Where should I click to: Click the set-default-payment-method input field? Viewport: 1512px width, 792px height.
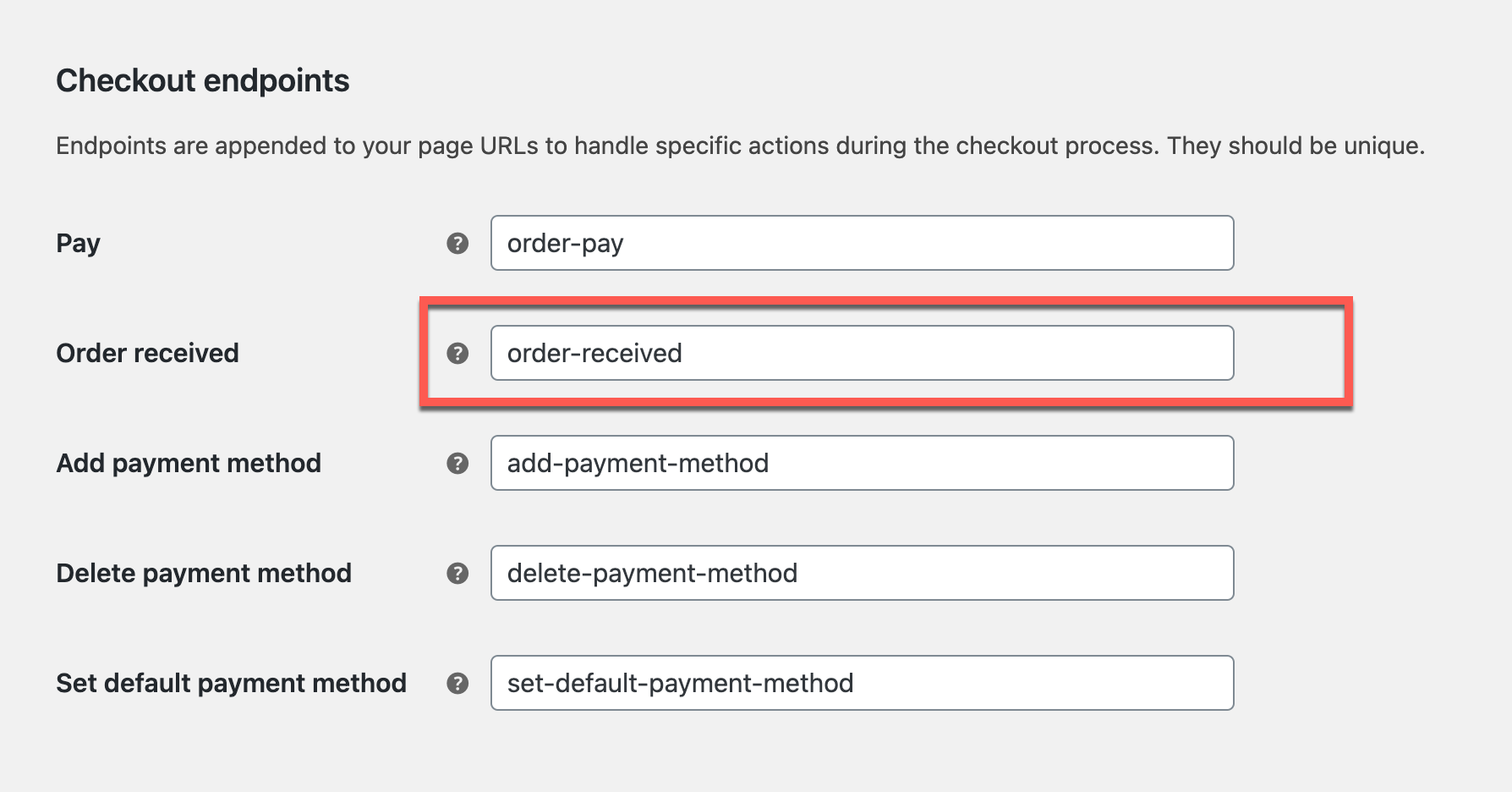point(861,684)
